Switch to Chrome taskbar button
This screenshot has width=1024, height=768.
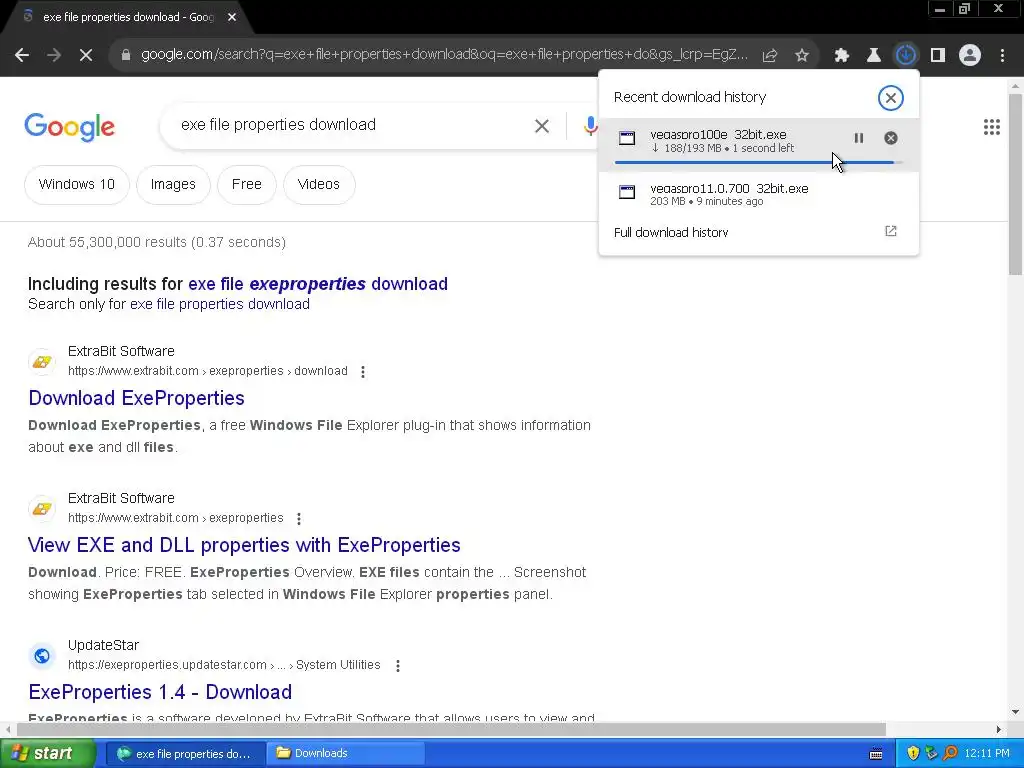click(x=186, y=754)
